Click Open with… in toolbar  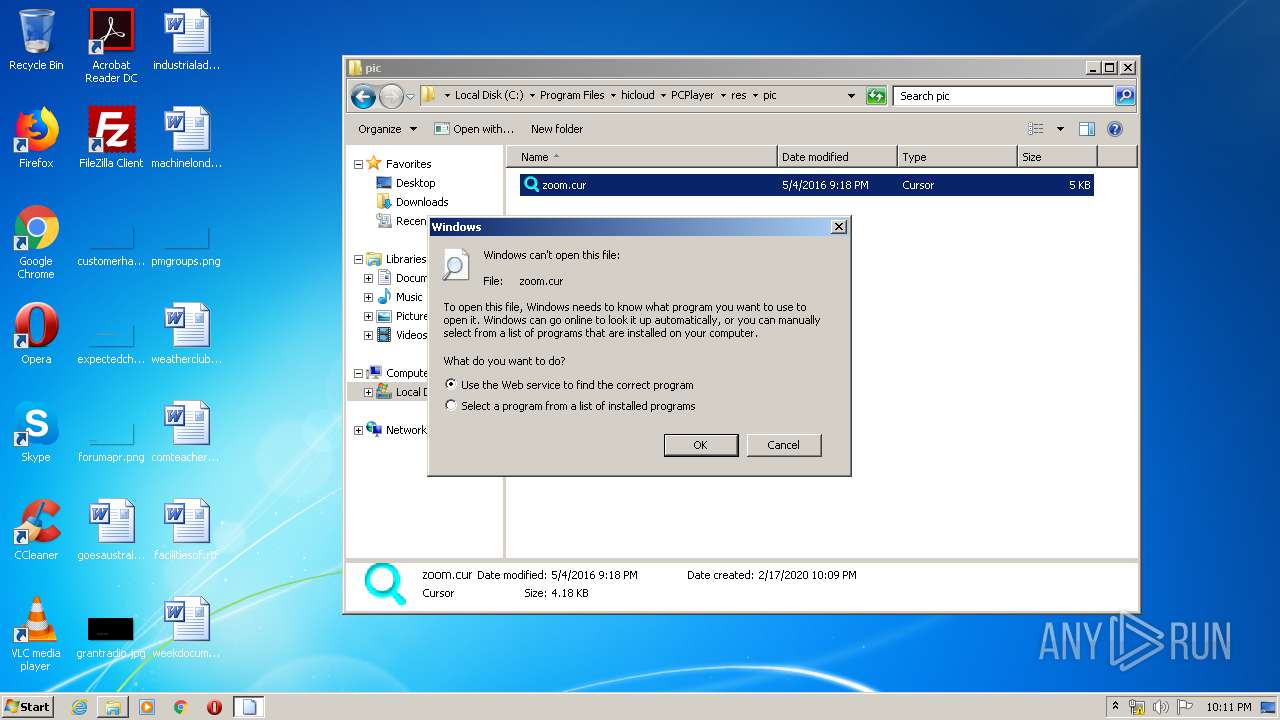(x=474, y=129)
